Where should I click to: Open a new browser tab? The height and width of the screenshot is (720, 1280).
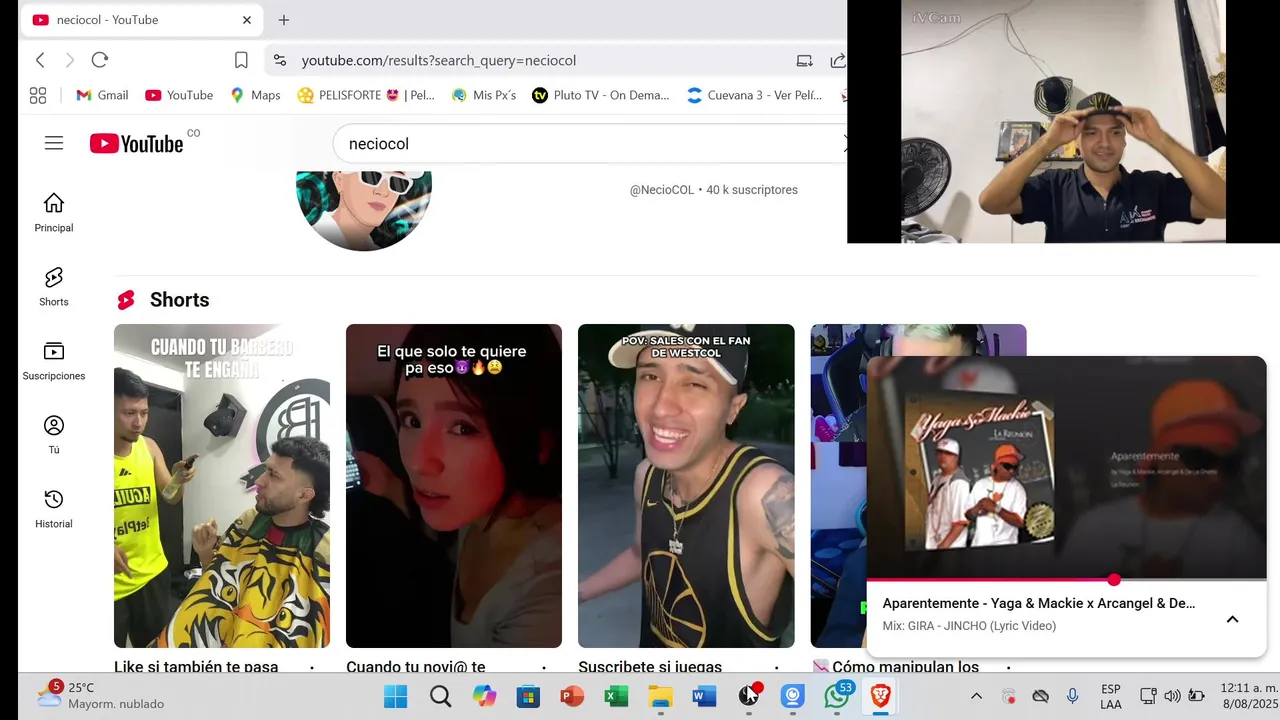[x=284, y=20]
